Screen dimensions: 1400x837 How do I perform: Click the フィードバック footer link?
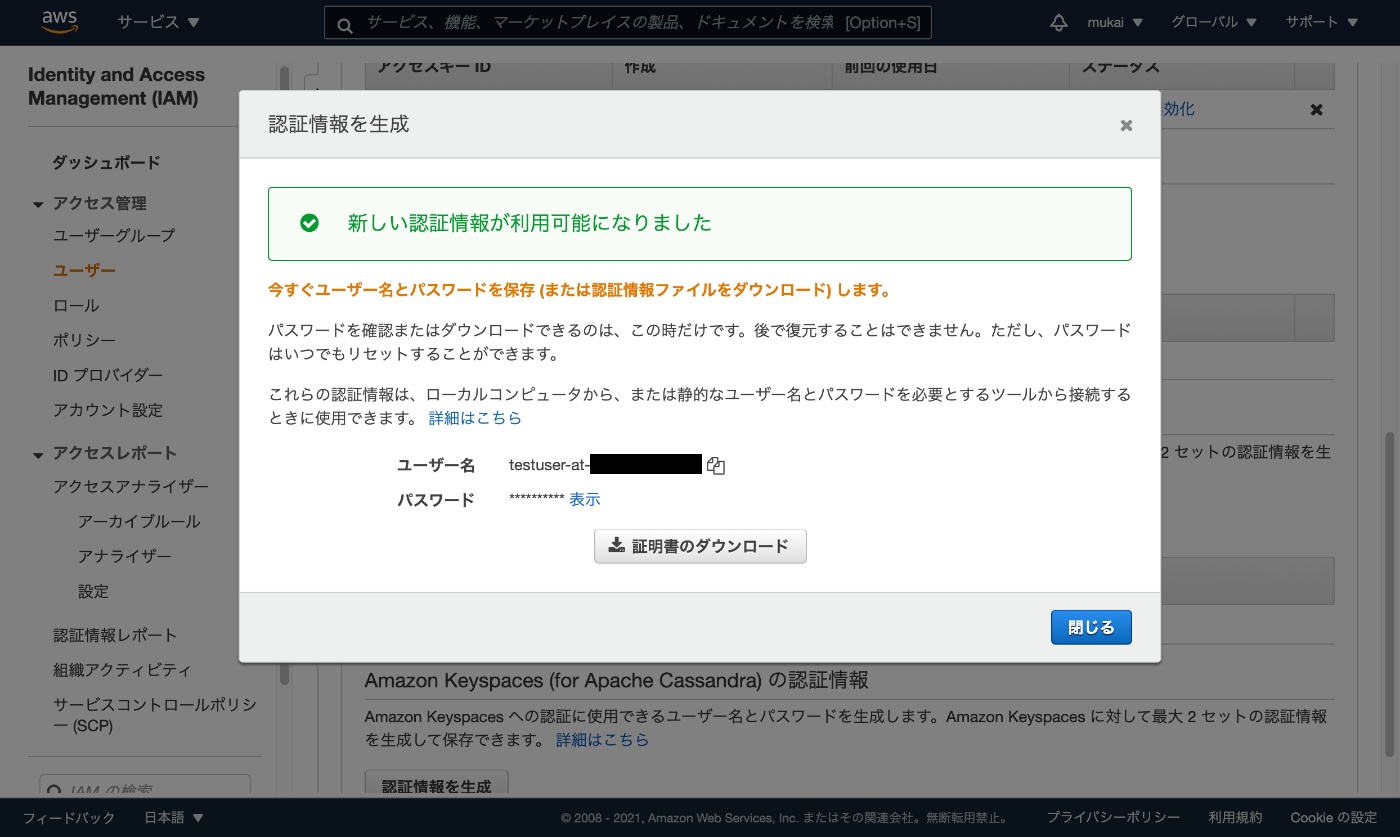pyautogui.click(x=69, y=817)
